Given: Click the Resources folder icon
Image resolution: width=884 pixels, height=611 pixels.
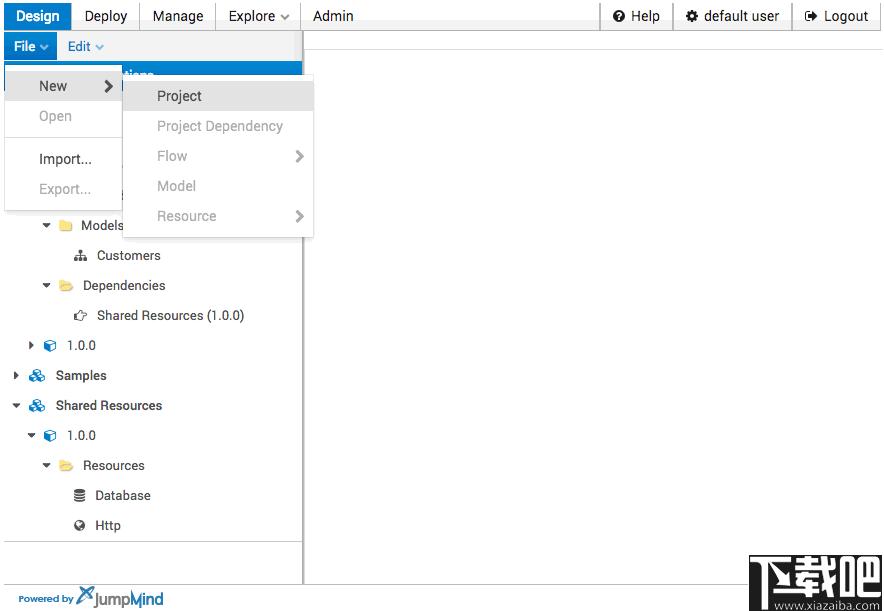Looking at the screenshot, I should [66, 466].
